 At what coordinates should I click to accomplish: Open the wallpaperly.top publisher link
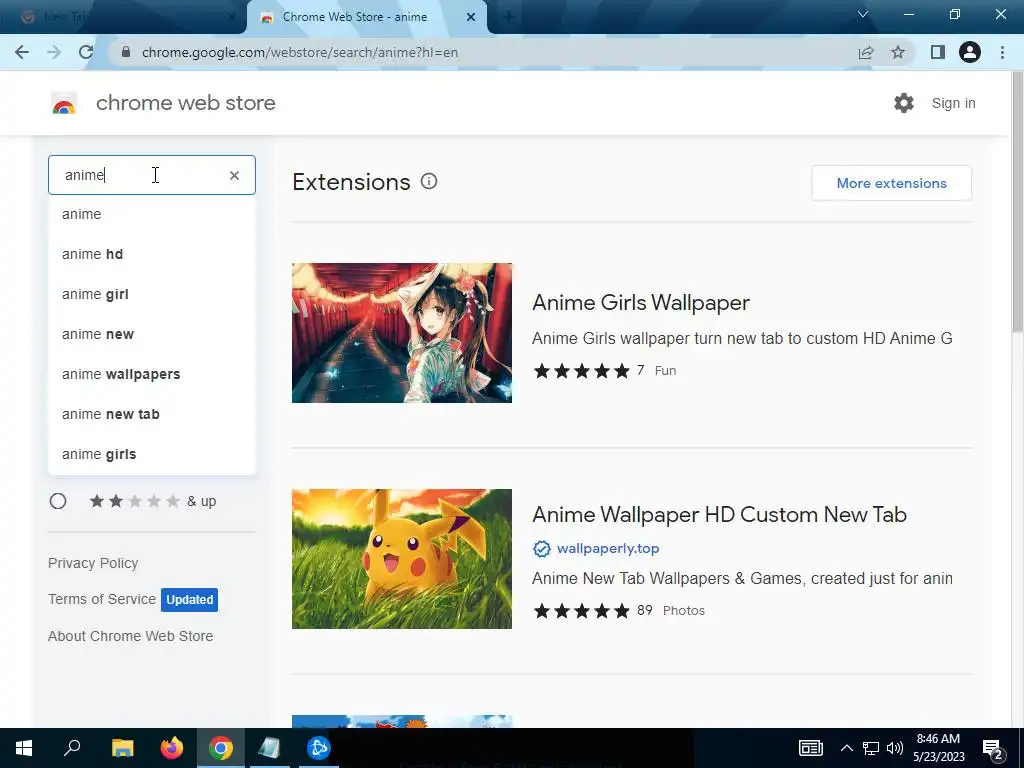point(608,549)
